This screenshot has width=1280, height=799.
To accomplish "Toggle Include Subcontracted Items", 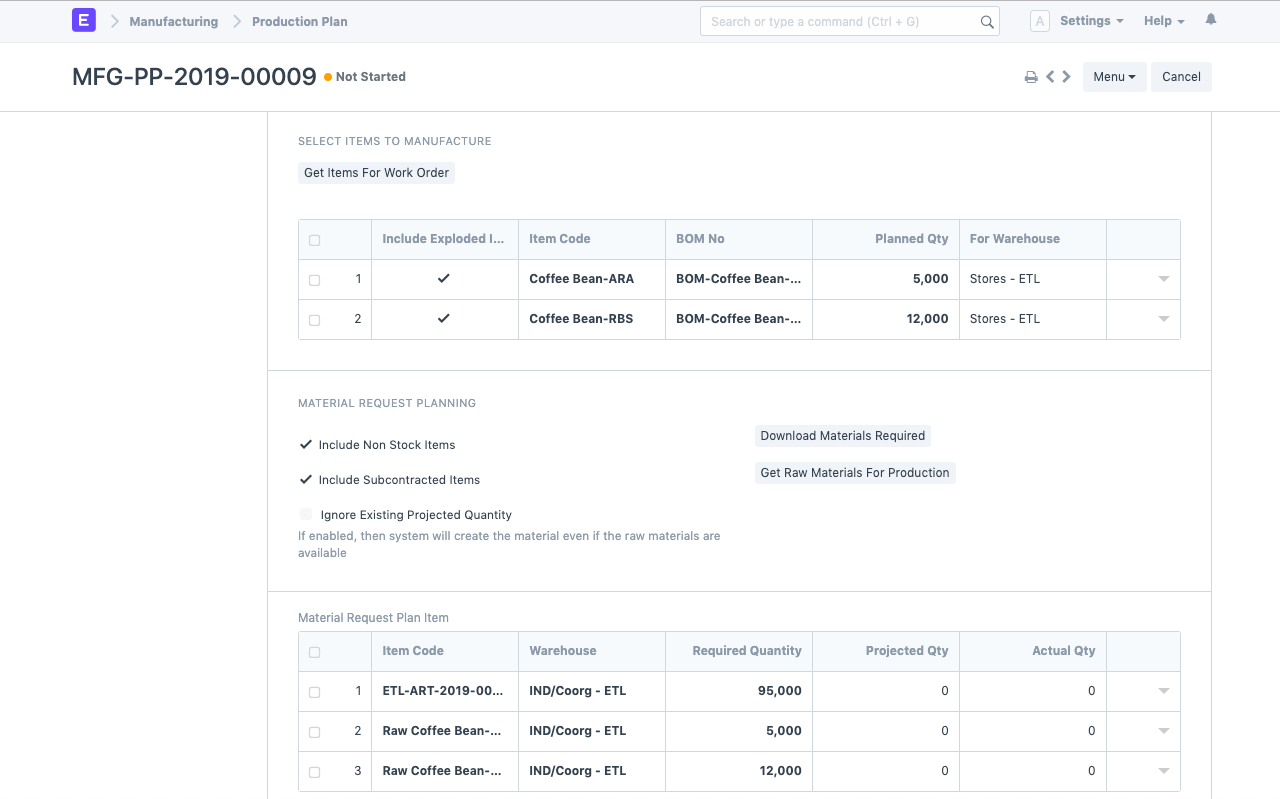I will (306, 480).
